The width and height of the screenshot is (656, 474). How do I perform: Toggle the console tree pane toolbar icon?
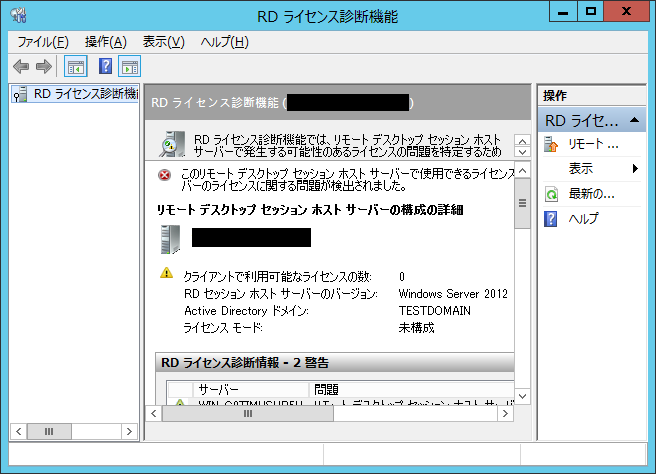click(76, 66)
